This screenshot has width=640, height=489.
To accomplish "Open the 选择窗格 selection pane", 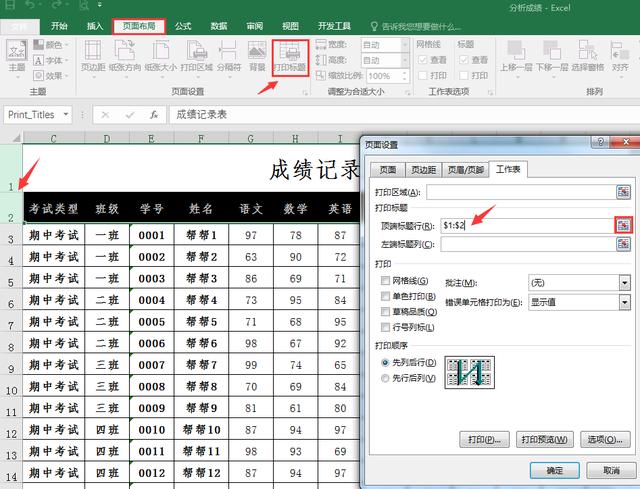I will 588,56.
